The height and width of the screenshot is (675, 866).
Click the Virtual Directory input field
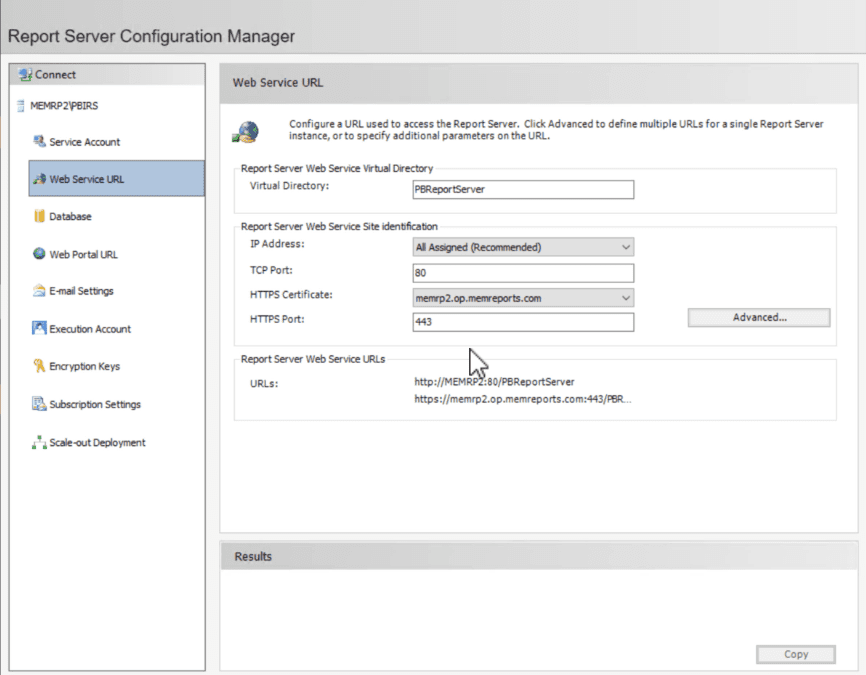click(523, 189)
